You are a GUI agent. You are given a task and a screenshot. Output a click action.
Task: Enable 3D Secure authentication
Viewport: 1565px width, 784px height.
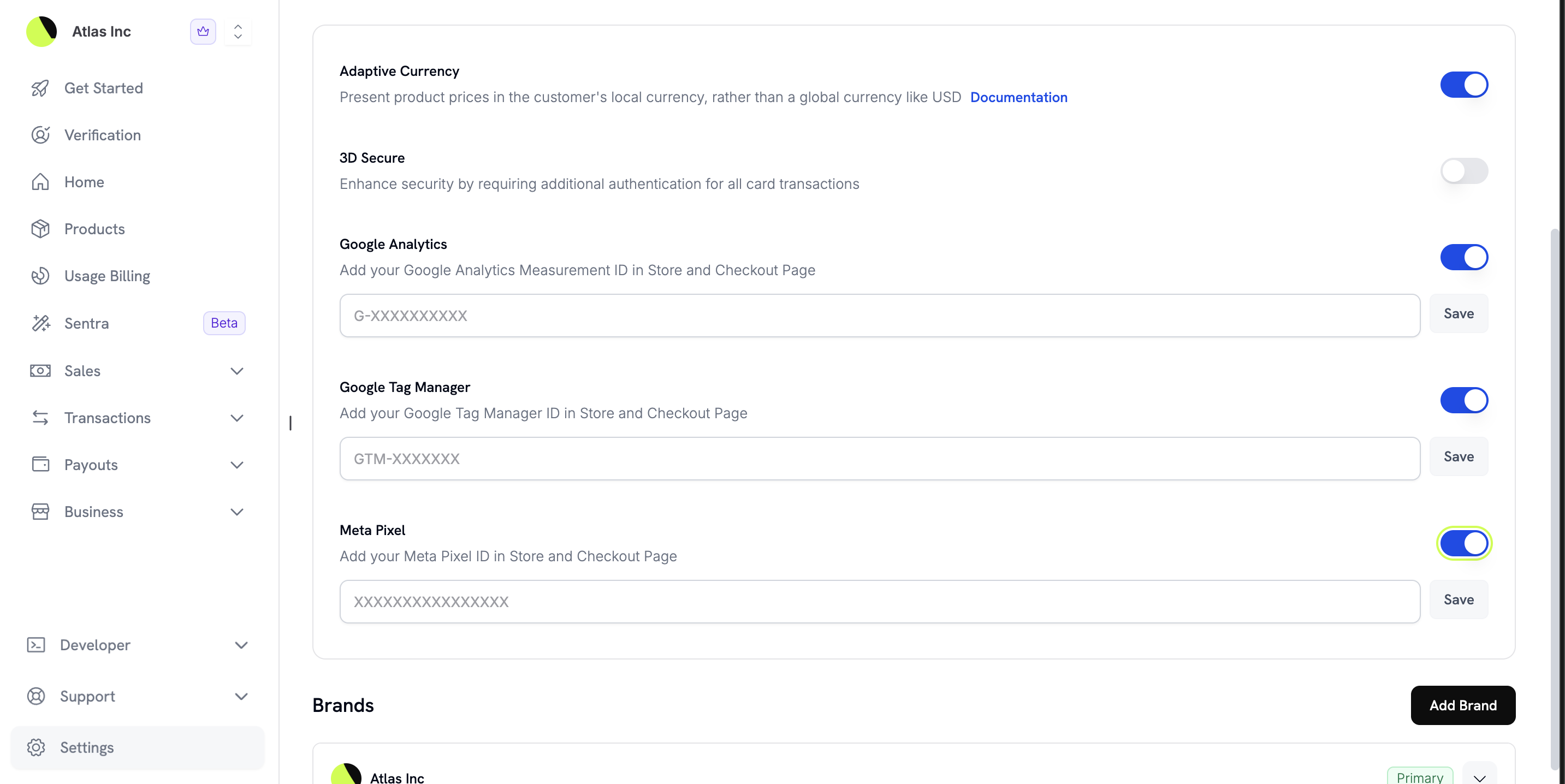pyautogui.click(x=1464, y=171)
